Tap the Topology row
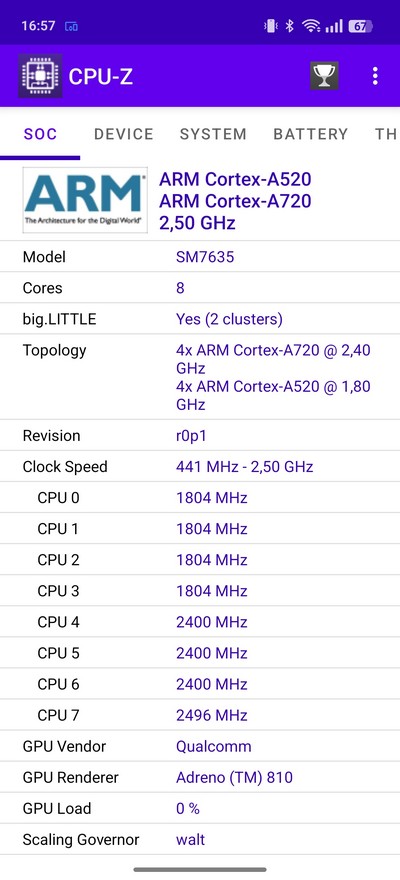This screenshot has width=400, height=880. [x=200, y=377]
